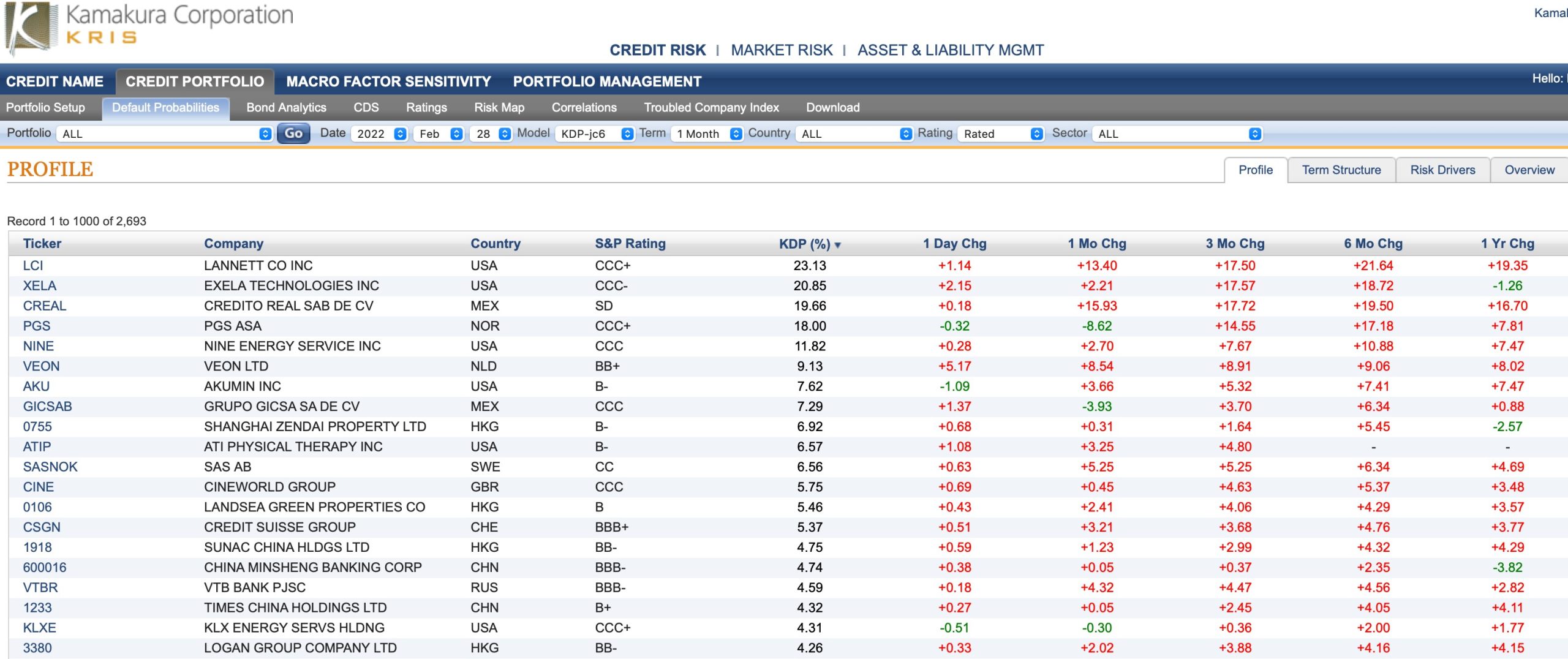The height and width of the screenshot is (659, 1568).
Task: Open Troubled Company Index submenu item
Action: point(711,107)
